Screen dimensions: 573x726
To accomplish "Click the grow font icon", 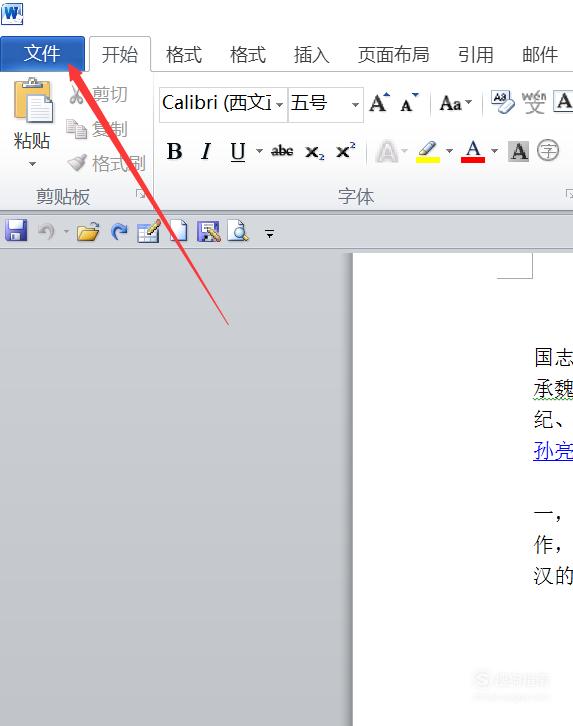I will click(380, 103).
